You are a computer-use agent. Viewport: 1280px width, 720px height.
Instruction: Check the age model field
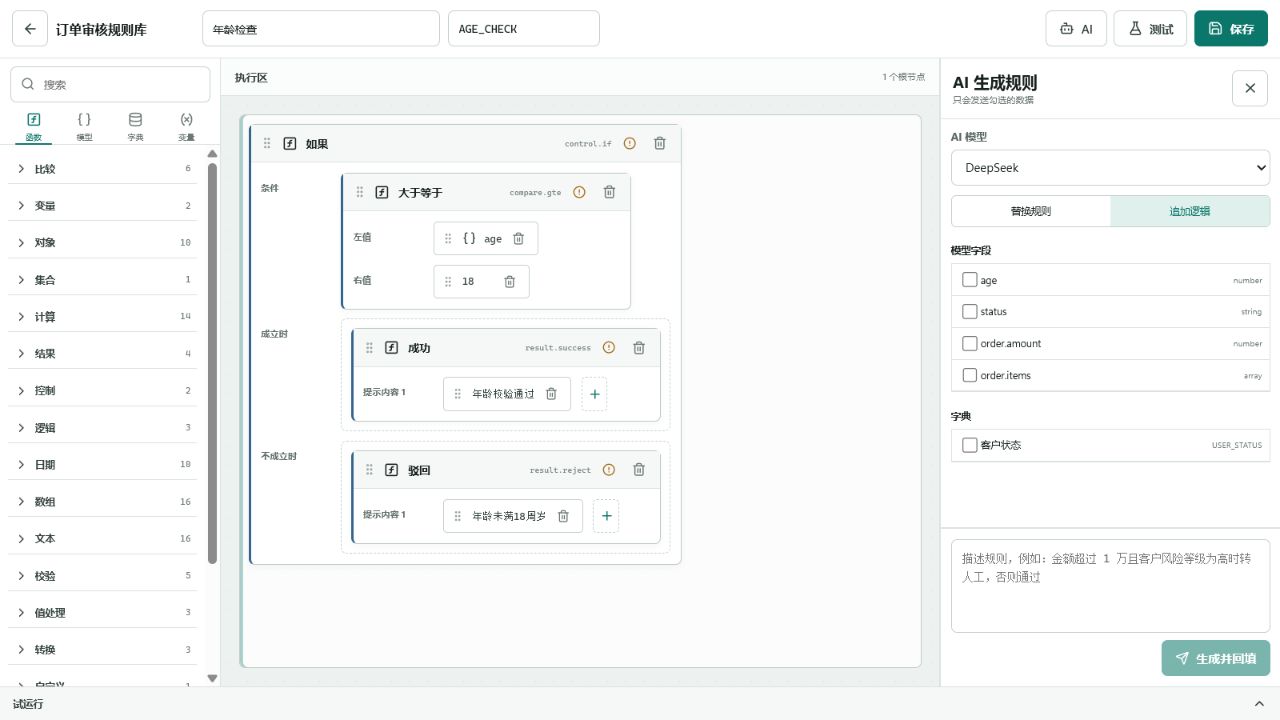(969, 280)
